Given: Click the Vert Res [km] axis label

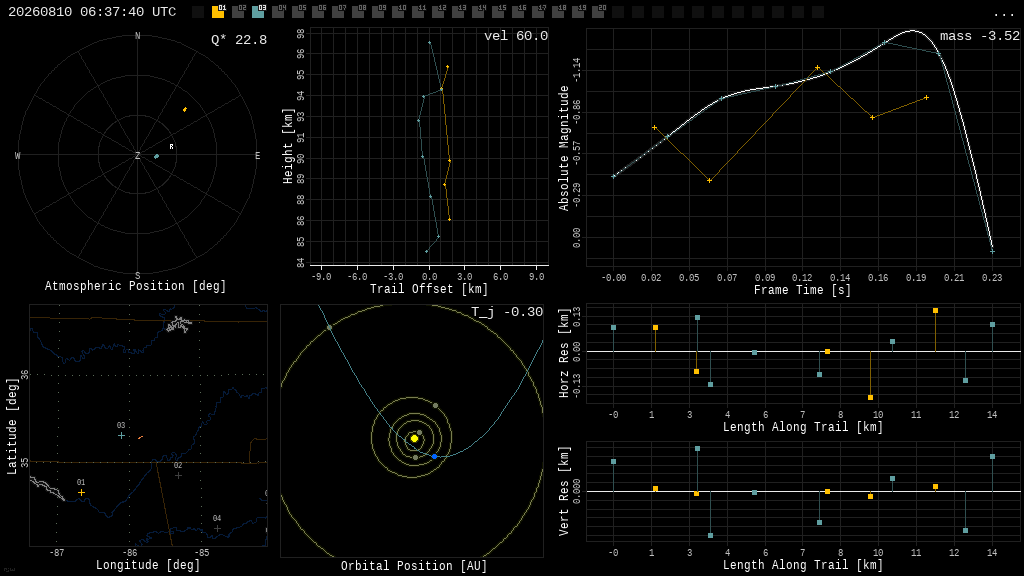Looking at the screenshot, I should pos(564,491).
